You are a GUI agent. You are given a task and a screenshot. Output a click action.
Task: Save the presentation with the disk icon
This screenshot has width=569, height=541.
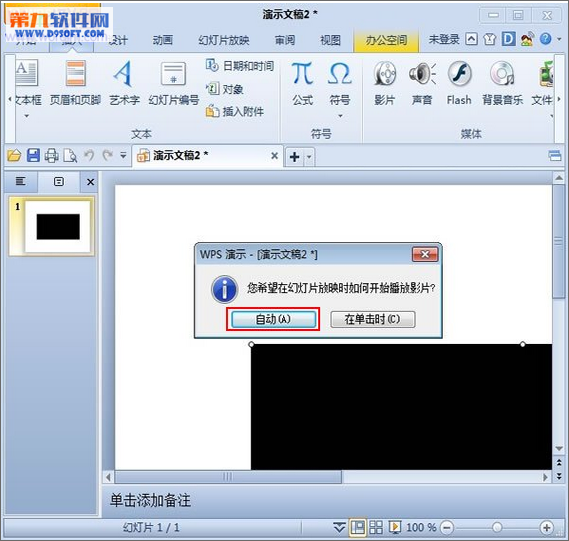tap(33, 156)
